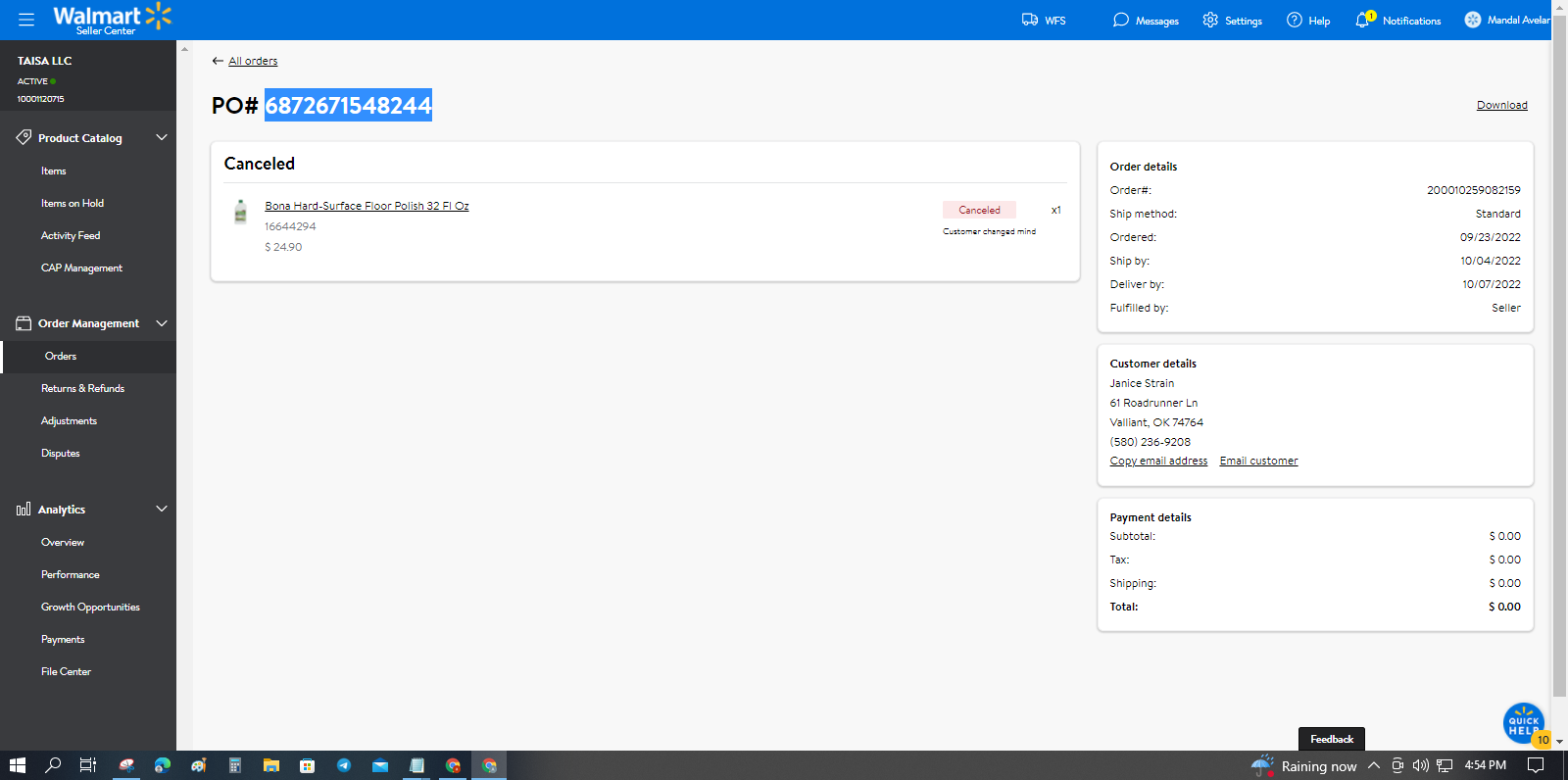1568x780 pixels.
Task: Click the Product Catalog tag icon
Action: point(24,137)
